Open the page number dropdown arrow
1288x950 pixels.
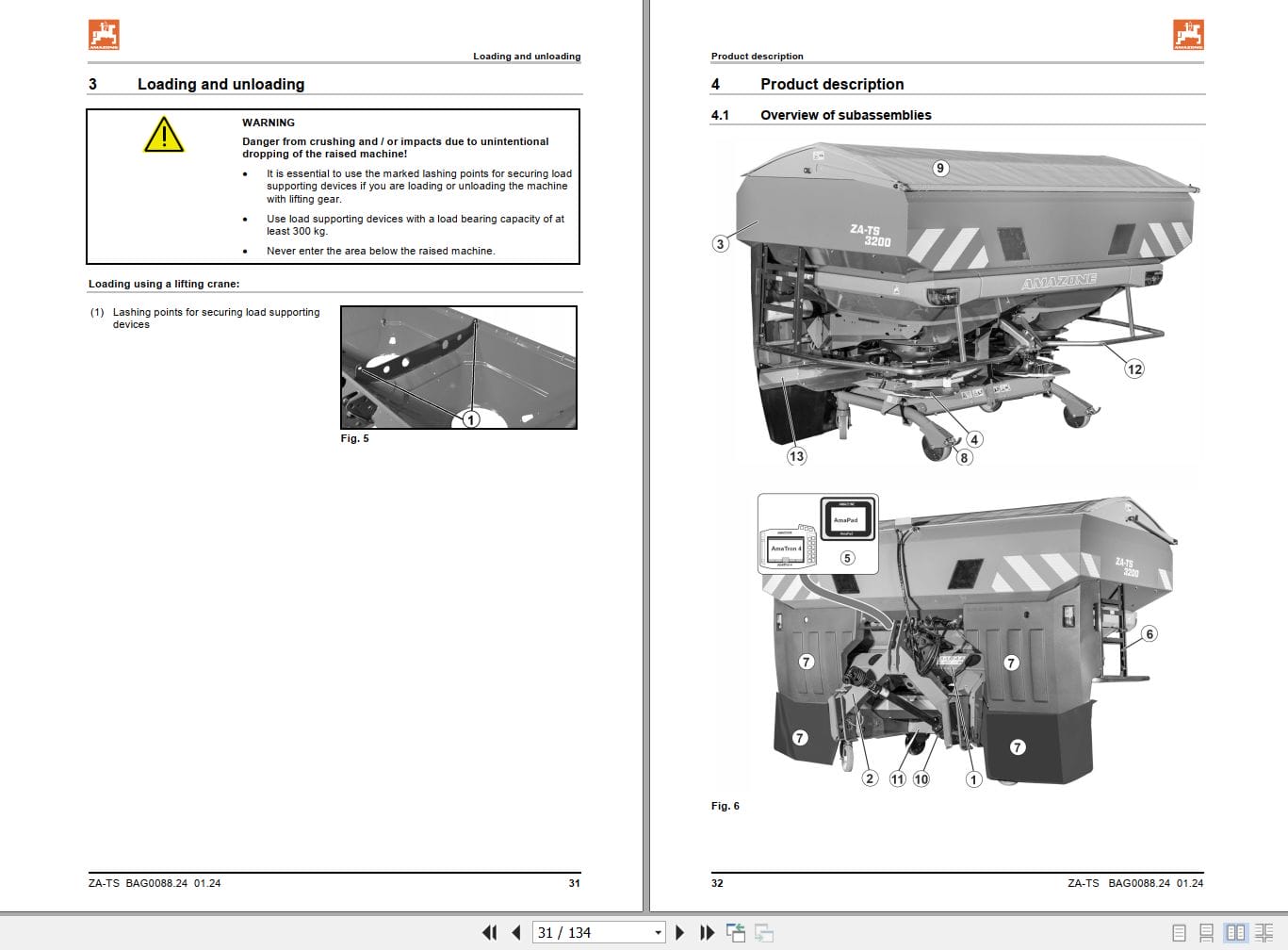click(658, 933)
